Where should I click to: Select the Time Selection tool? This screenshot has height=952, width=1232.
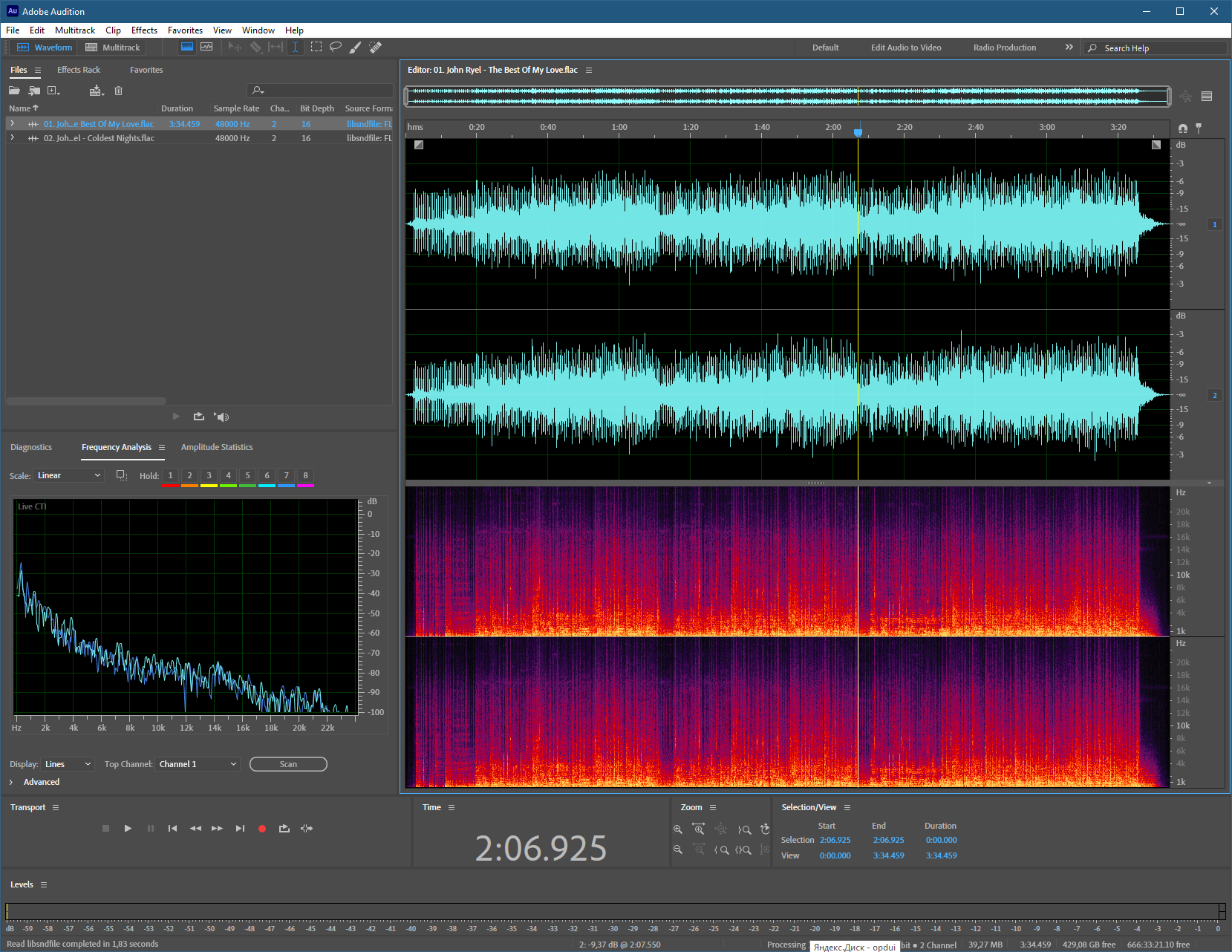[x=295, y=47]
